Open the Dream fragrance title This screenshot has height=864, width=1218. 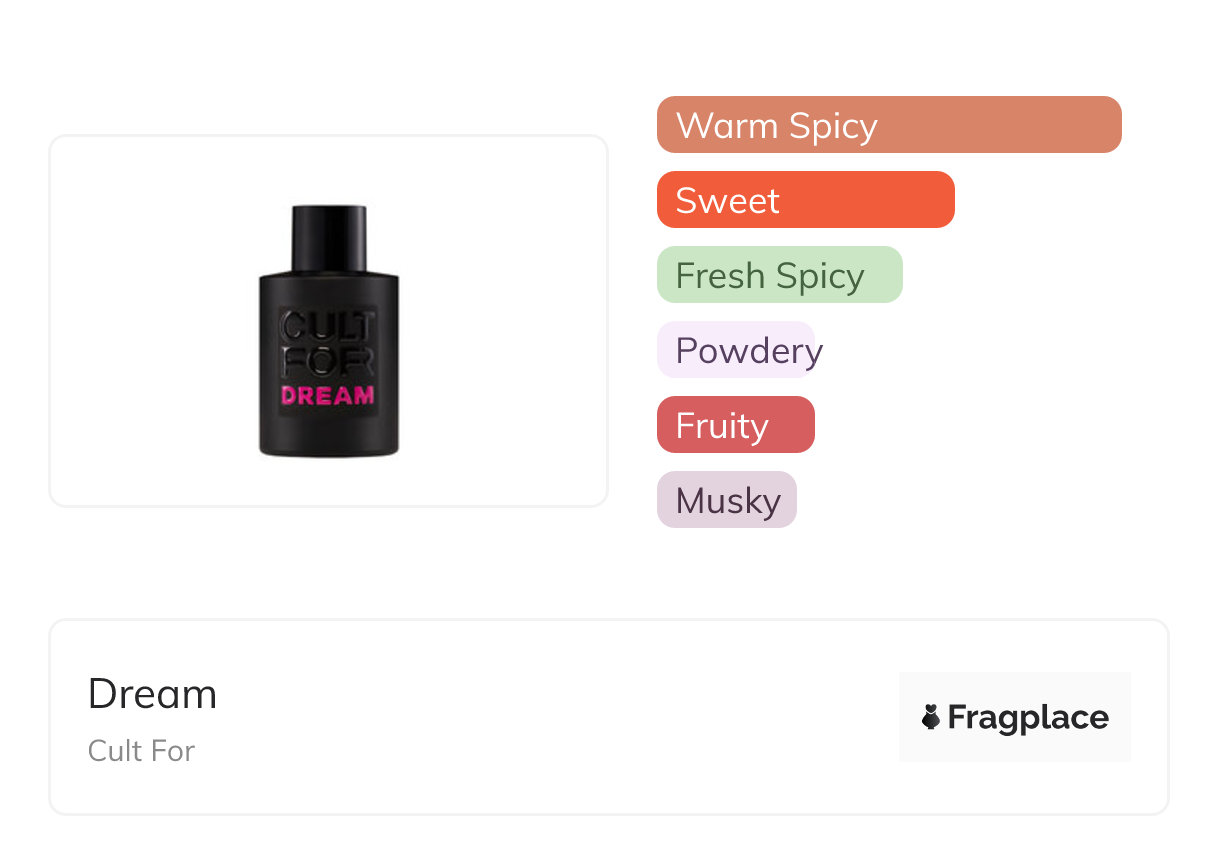pyautogui.click(x=152, y=694)
